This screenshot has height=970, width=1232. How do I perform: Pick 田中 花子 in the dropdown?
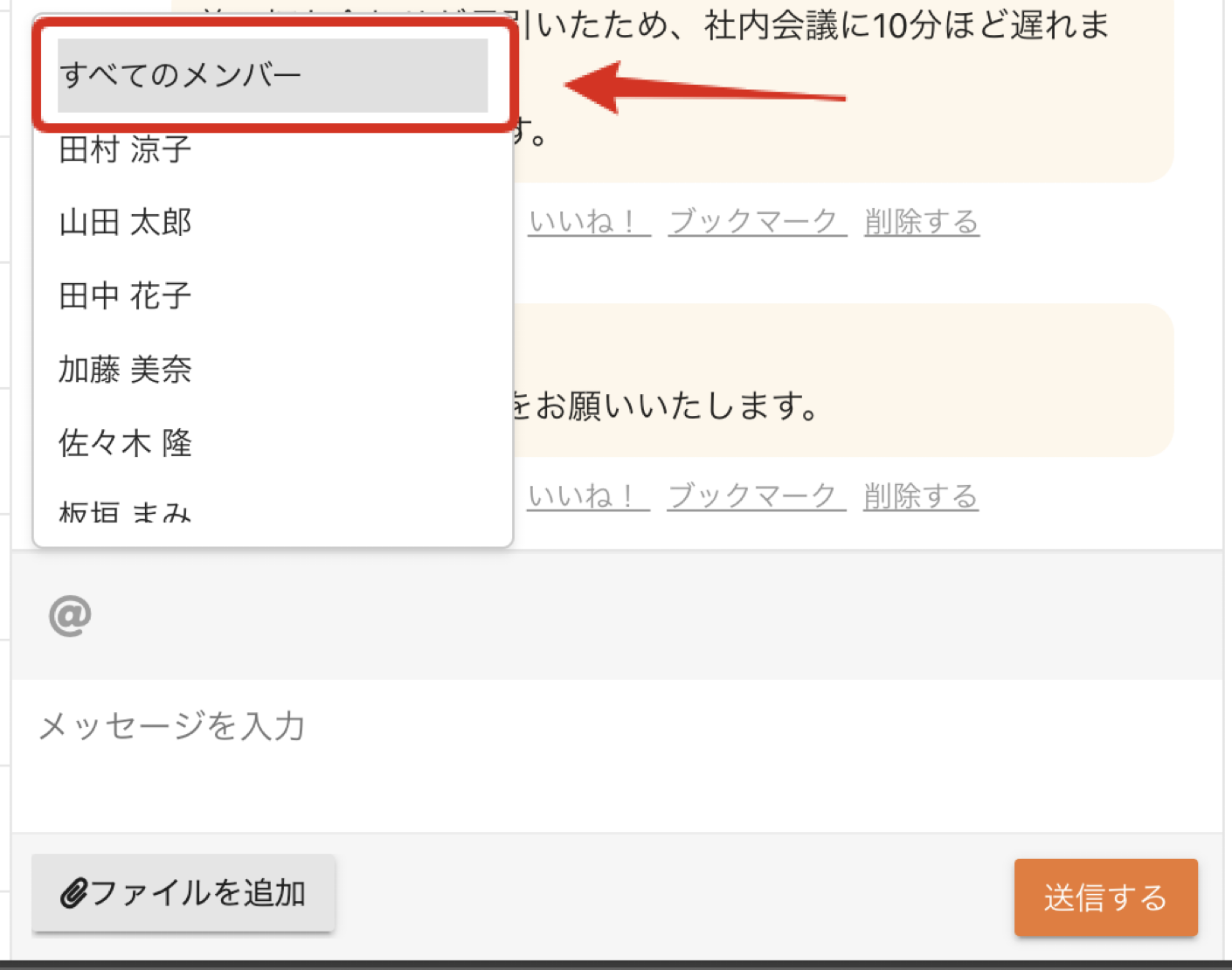pos(273,296)
